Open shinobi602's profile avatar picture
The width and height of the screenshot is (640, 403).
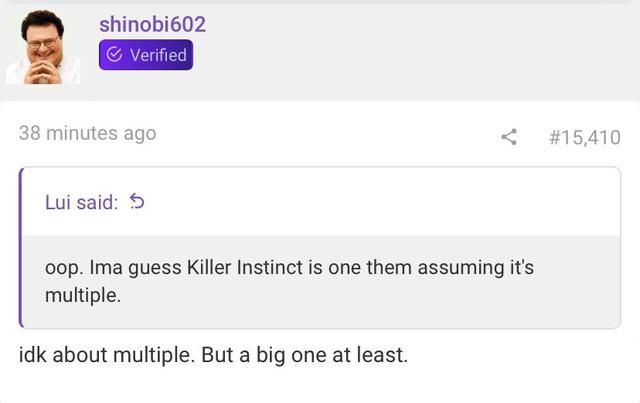(x=43, y=47)
